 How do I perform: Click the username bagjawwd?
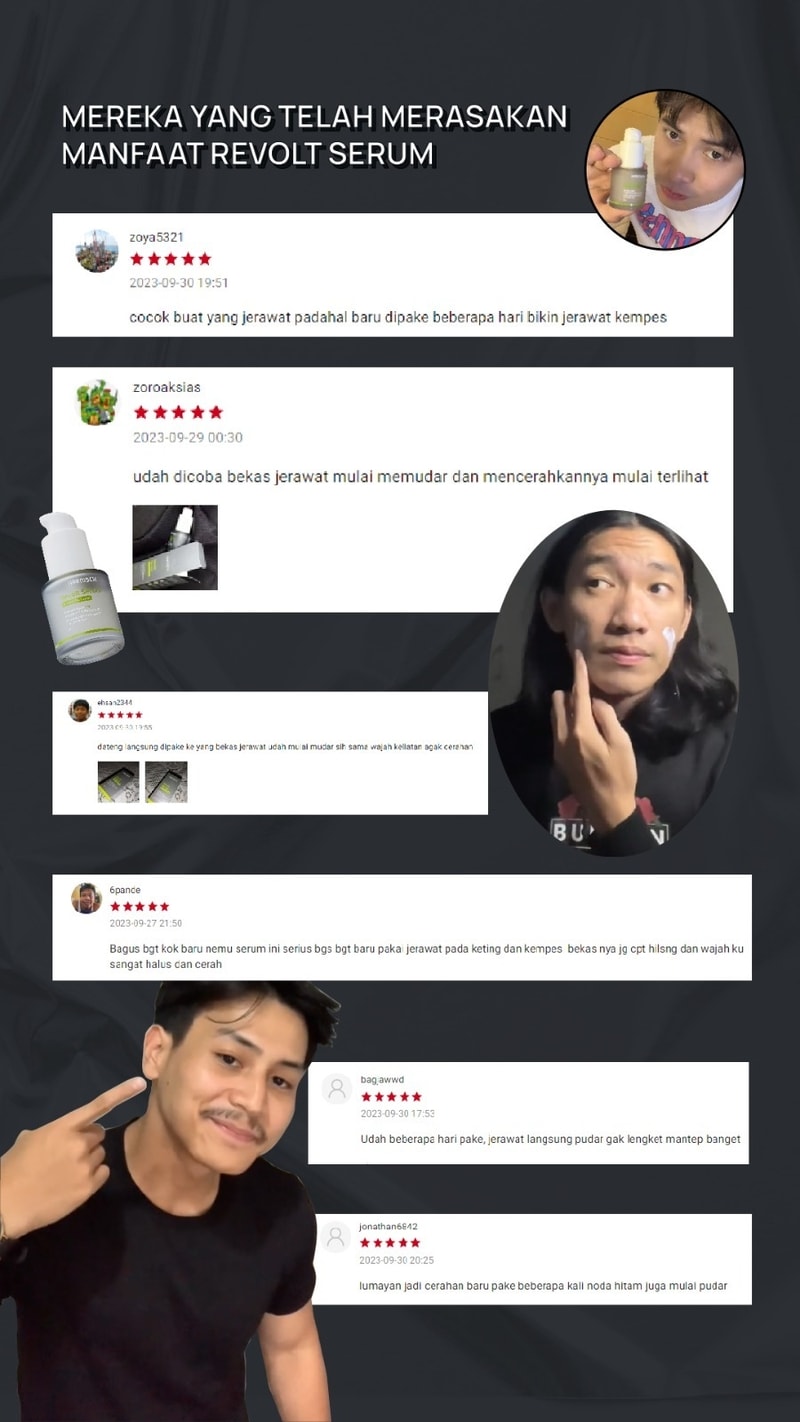pos(383,1079)
